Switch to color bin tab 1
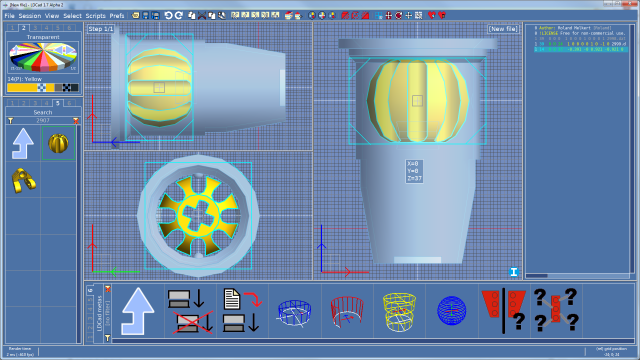Viewport: 640px width, 360px height. [13, 28]
